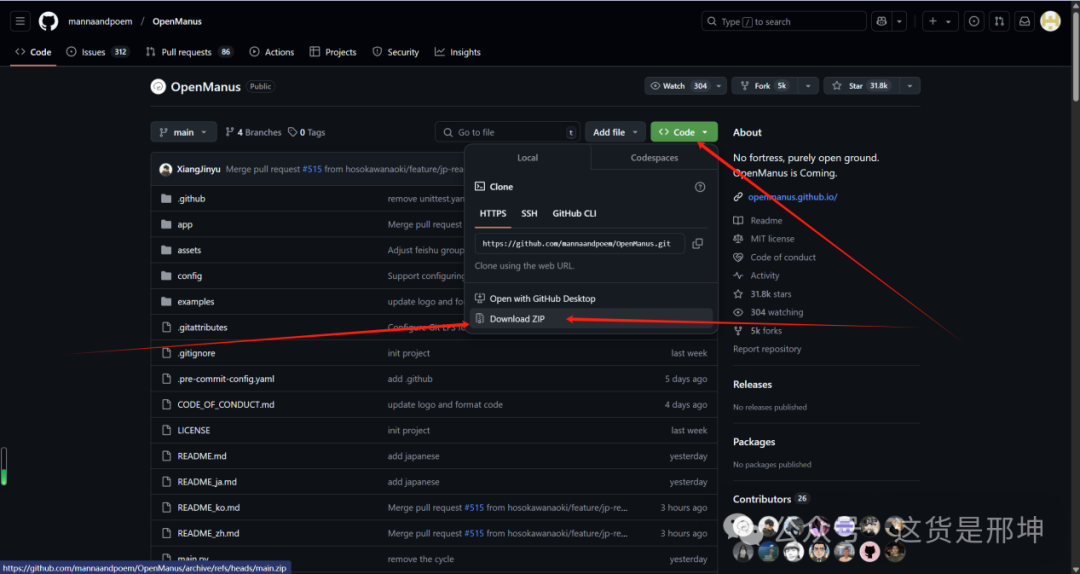Open the .gitignore file
Image resolution: width=1080 pixels, height=574 pixels.
click(x=196, y=353)
